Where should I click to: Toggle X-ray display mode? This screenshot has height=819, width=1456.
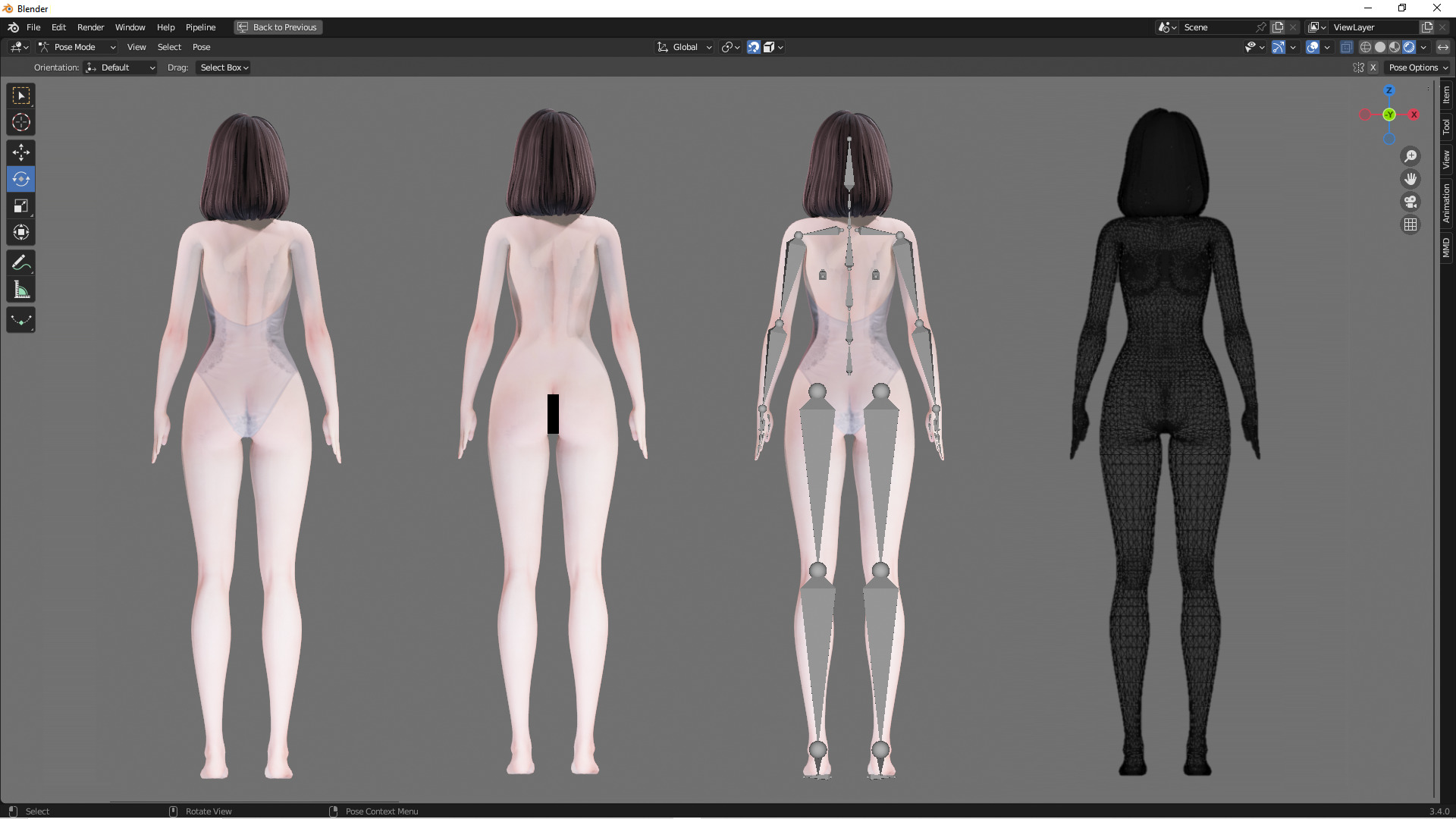tap(1346, 47)
